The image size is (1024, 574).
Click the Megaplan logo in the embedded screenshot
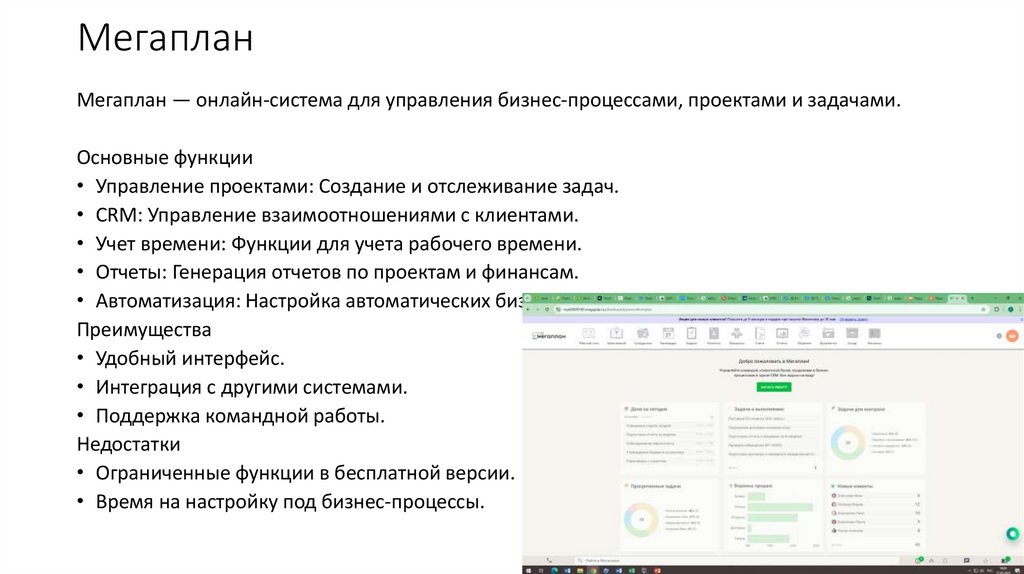[549, 336]
